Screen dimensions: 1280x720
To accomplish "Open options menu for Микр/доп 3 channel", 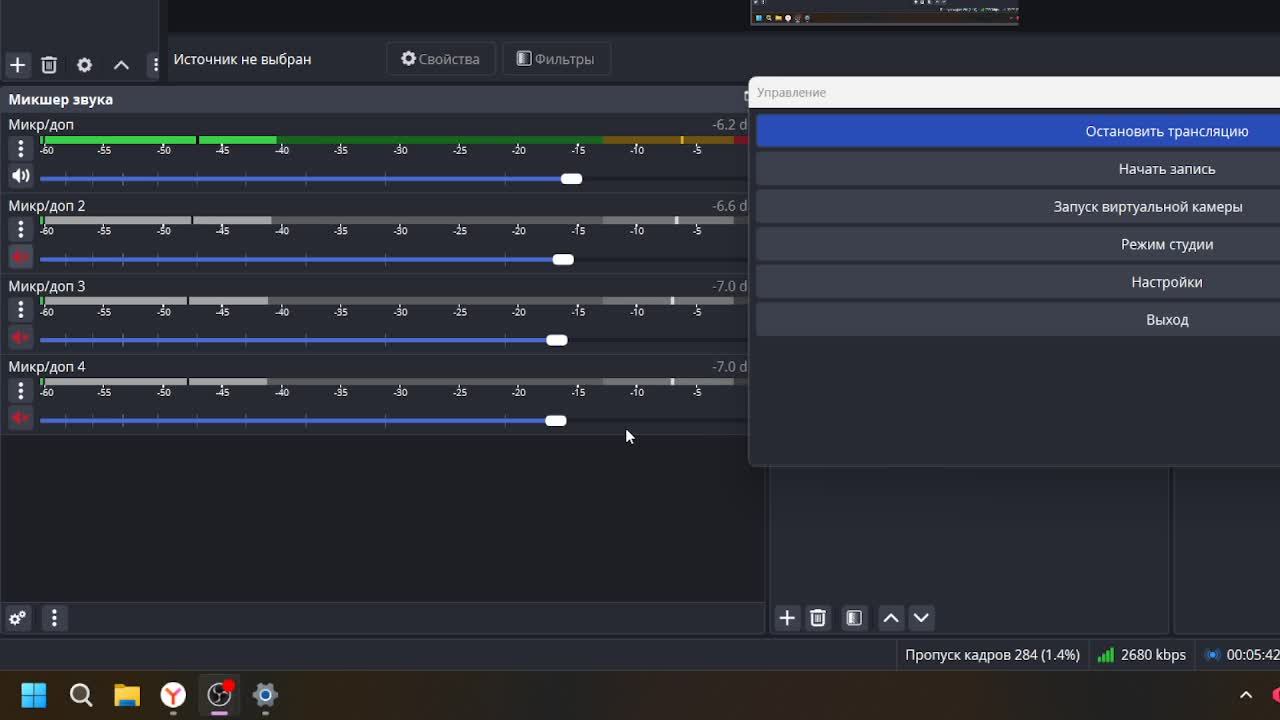I will click(20, 310).
